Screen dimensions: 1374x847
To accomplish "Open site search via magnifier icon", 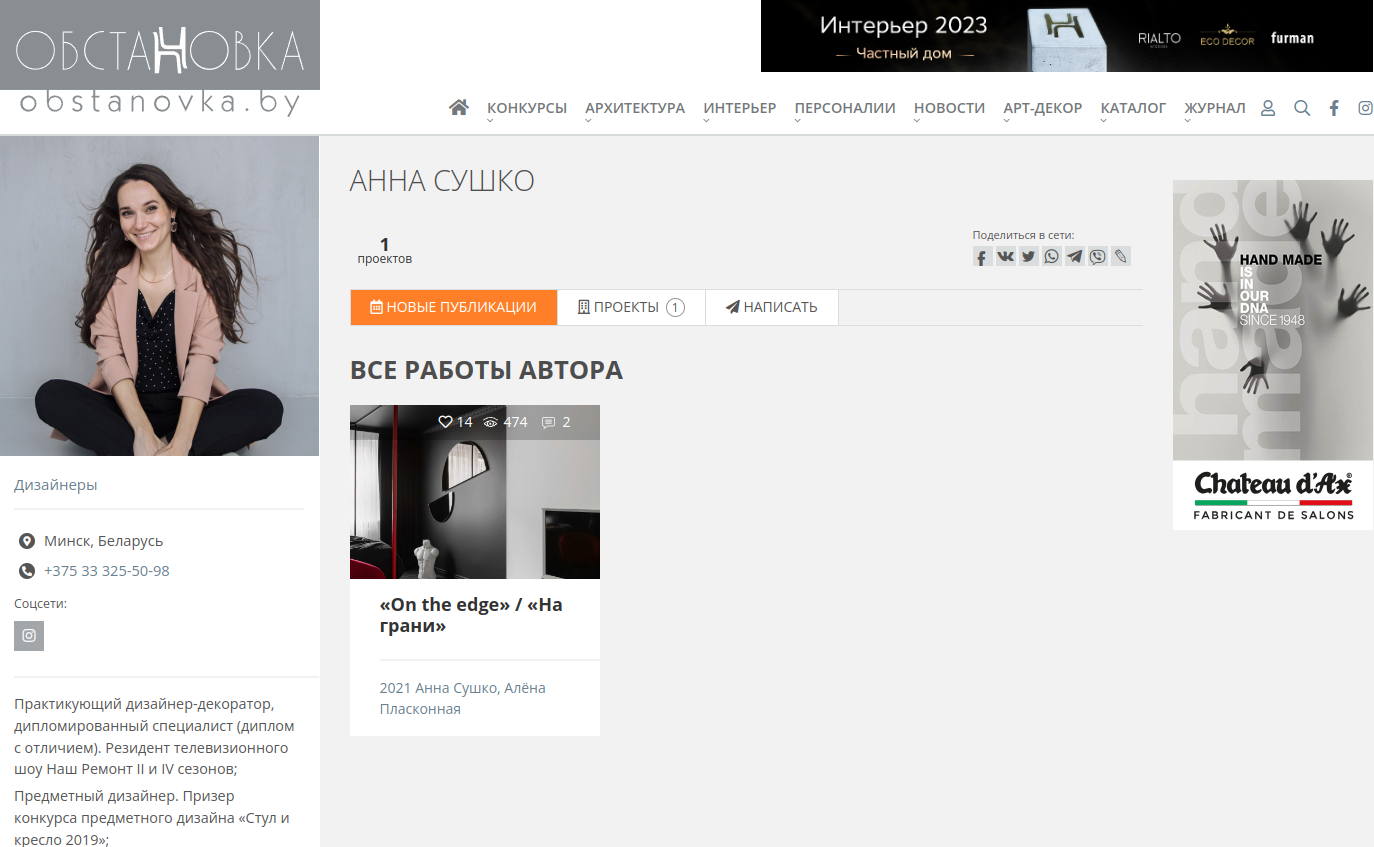I will click(1301, 108).
